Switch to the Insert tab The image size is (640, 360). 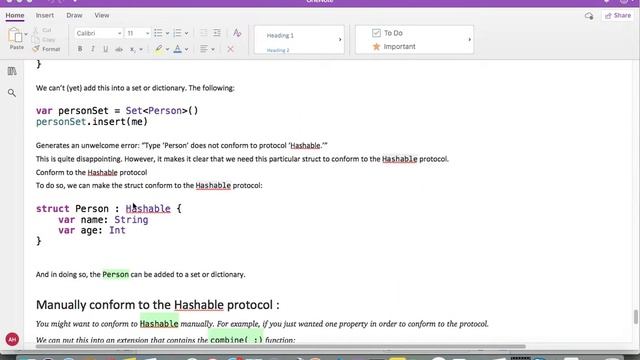click(x=44, y=16)
